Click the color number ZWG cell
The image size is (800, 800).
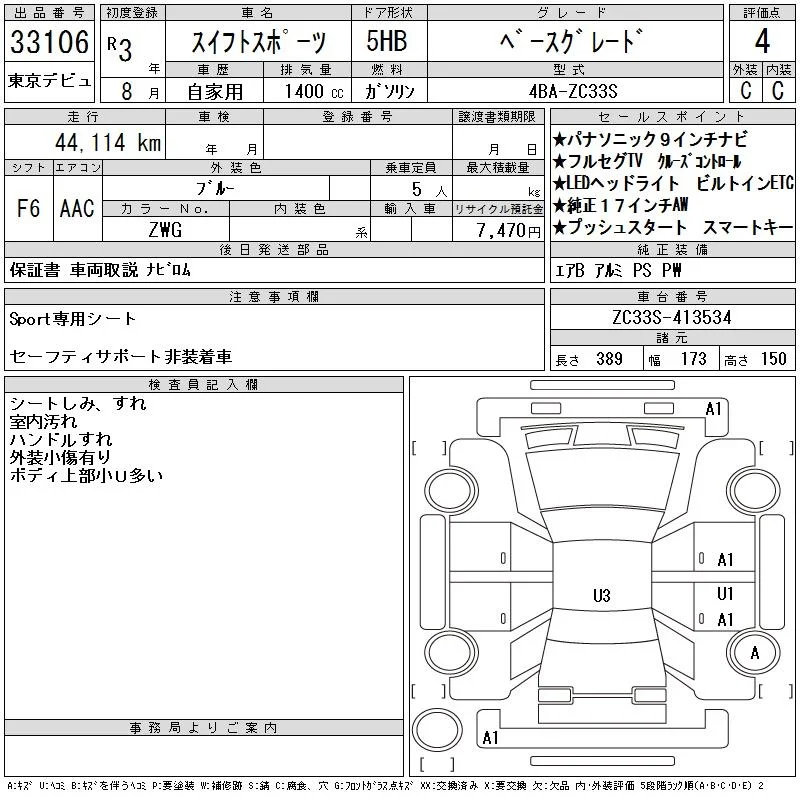point(166,230)
